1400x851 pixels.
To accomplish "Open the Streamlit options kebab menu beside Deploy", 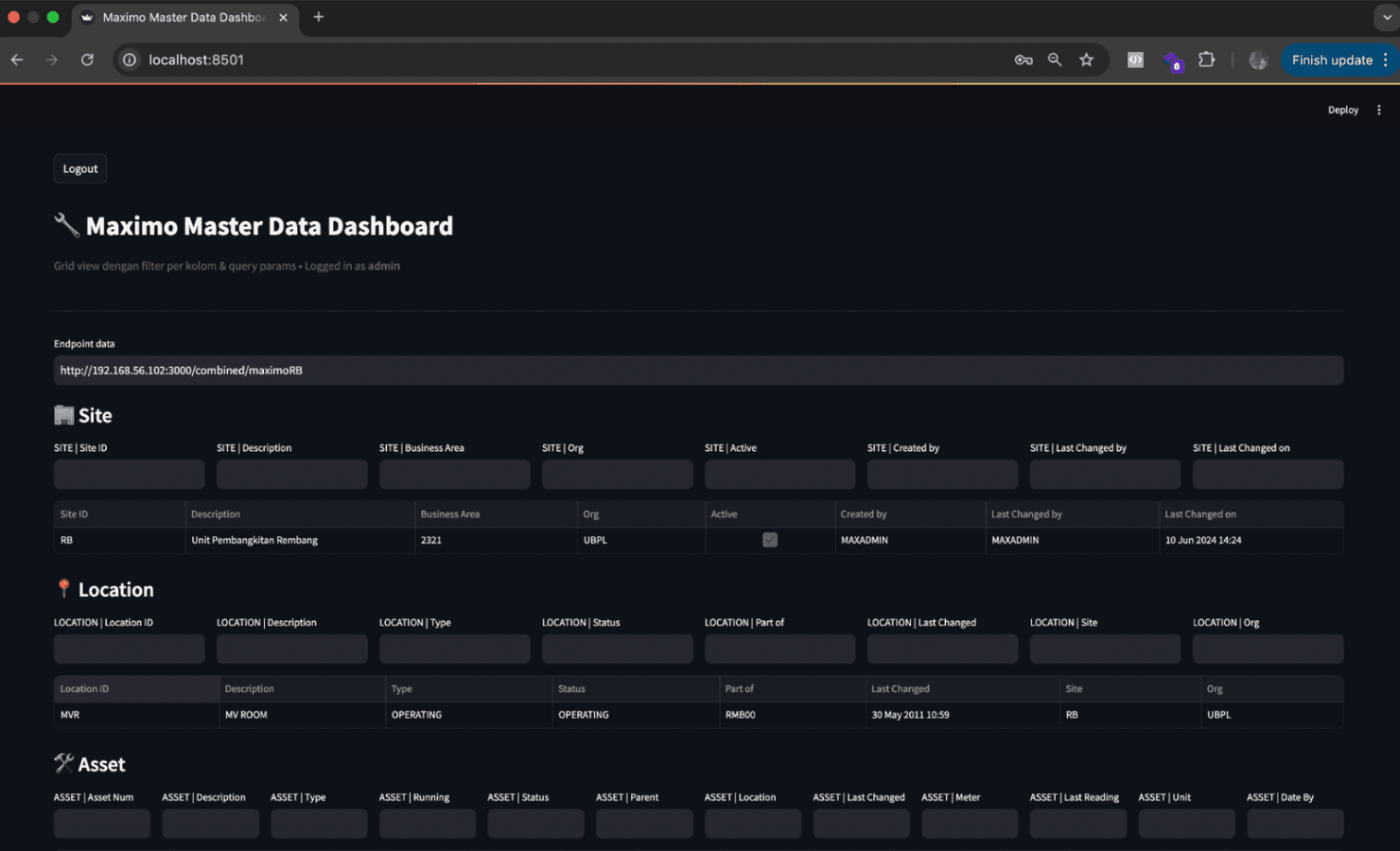I will [x=1377, y=109].
